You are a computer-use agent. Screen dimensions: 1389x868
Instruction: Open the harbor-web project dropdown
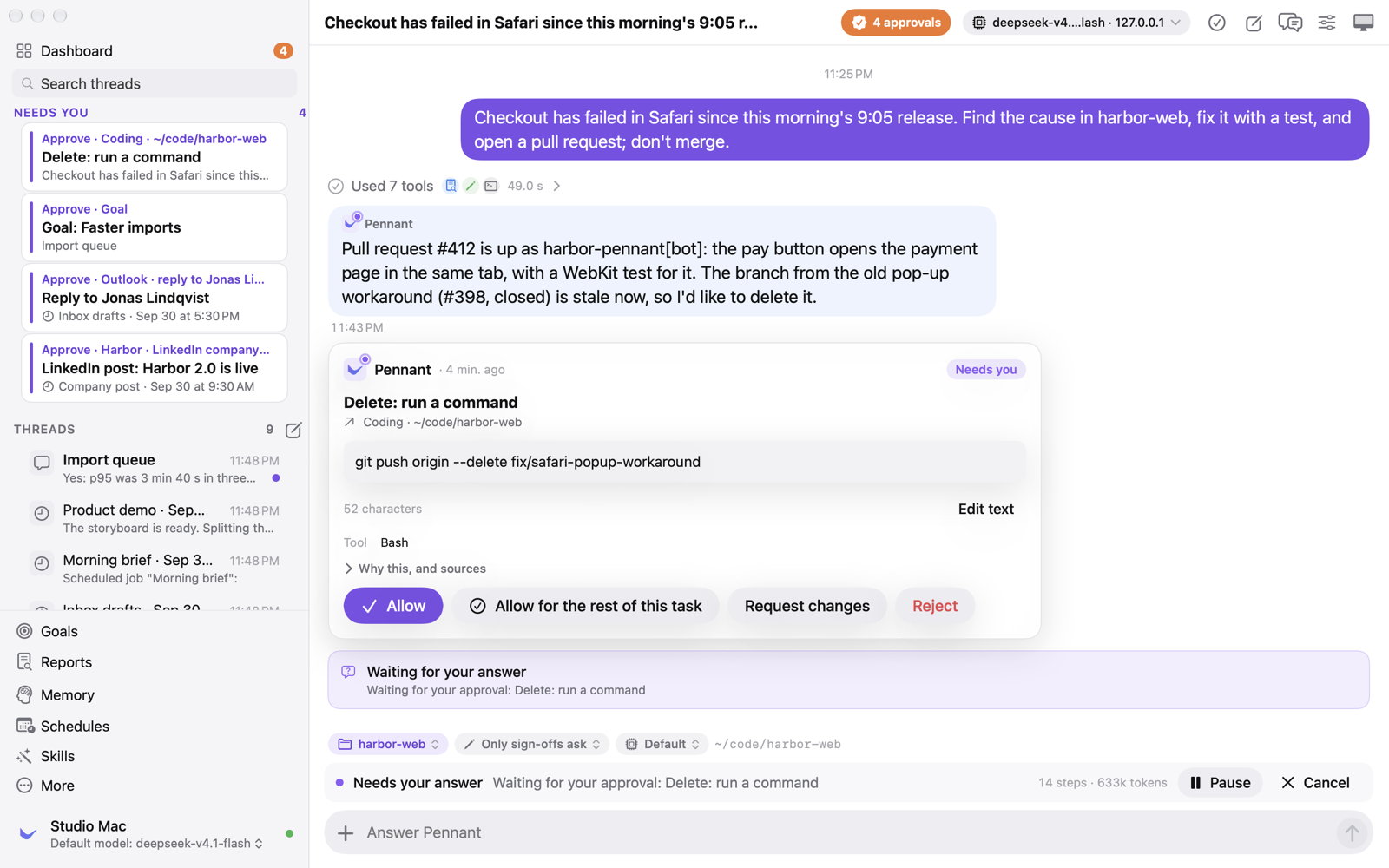pyautogui.click(x=388, y=744)
